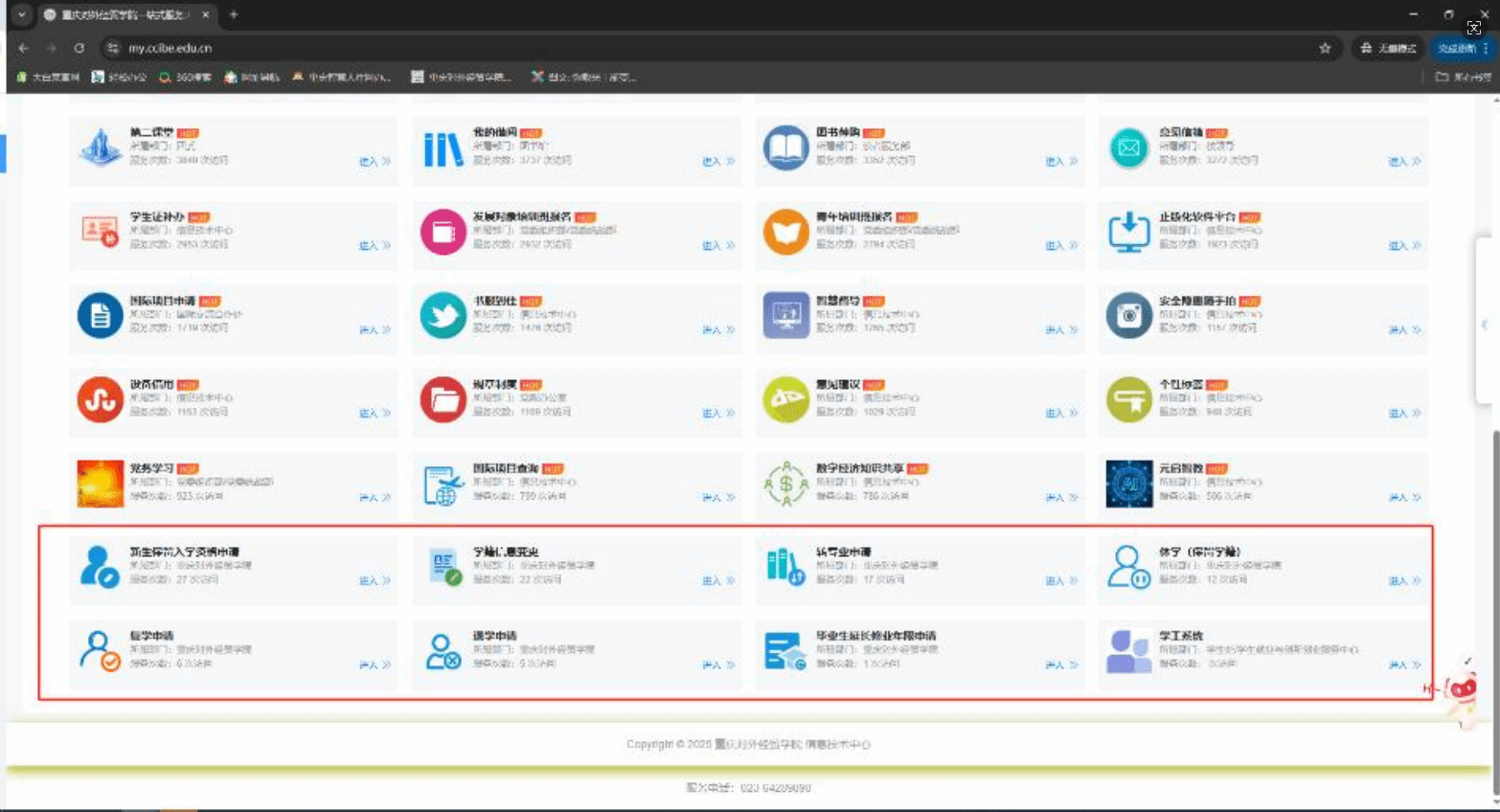
Task: Click 进入 link for 转专业申请
Action: click(x=1059, y=581)
